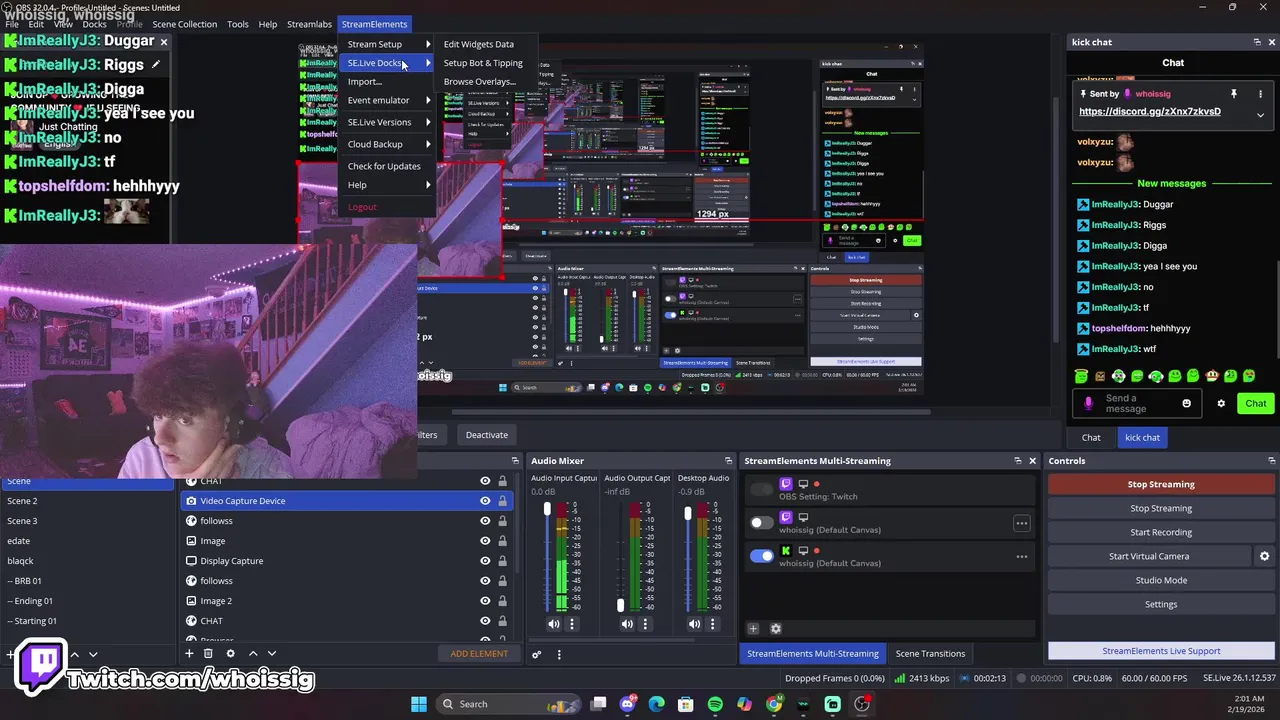The image size is (1280, 720).
Task: Open Microsoft Edge from taskbar
Action: [x=656, y=704]
